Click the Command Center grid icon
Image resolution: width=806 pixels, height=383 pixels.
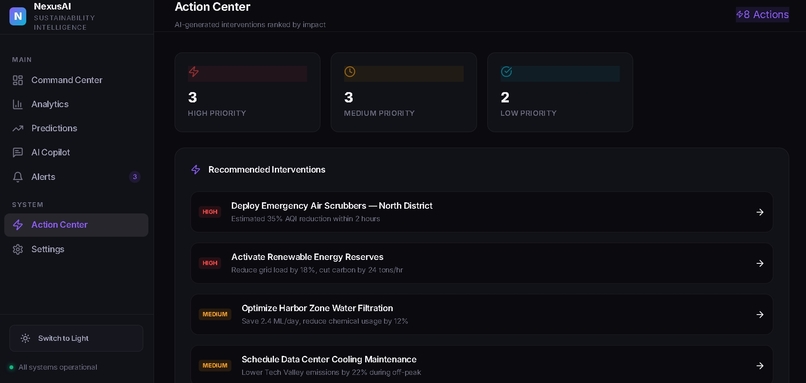18,80
